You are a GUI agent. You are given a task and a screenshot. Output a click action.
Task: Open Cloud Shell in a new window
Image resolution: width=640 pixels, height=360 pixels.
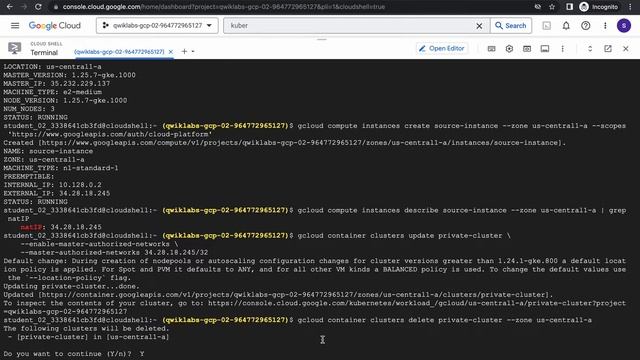tap(608, 49)
